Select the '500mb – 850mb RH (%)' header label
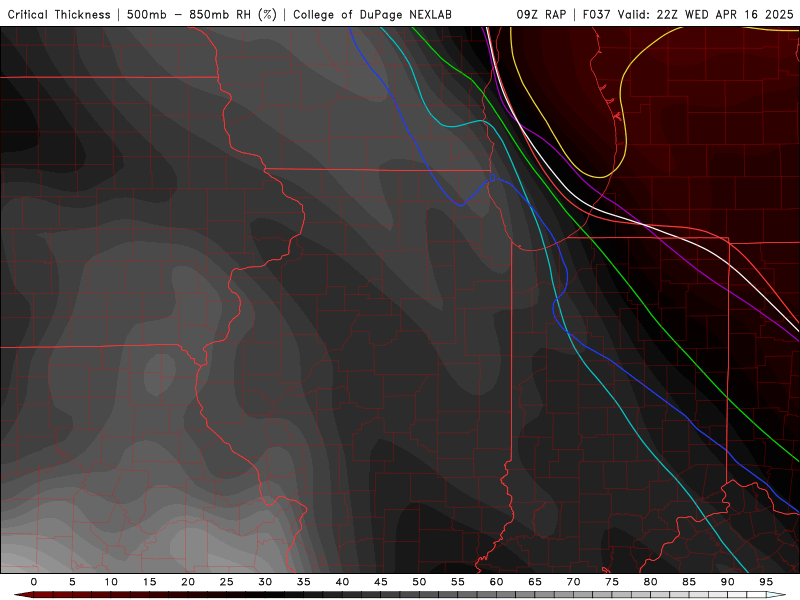The image size is (800, 600). (x=202, y=15)
